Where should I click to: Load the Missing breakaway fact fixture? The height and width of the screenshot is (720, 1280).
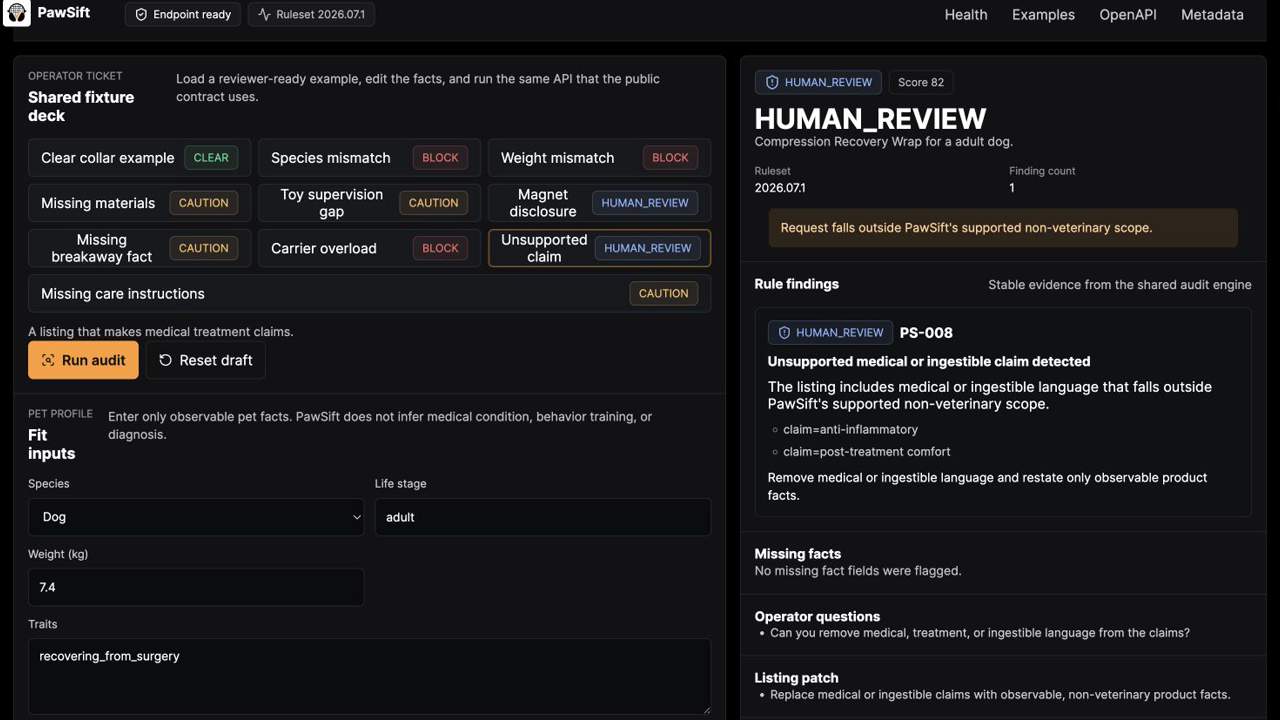click(x=140, y=248)
